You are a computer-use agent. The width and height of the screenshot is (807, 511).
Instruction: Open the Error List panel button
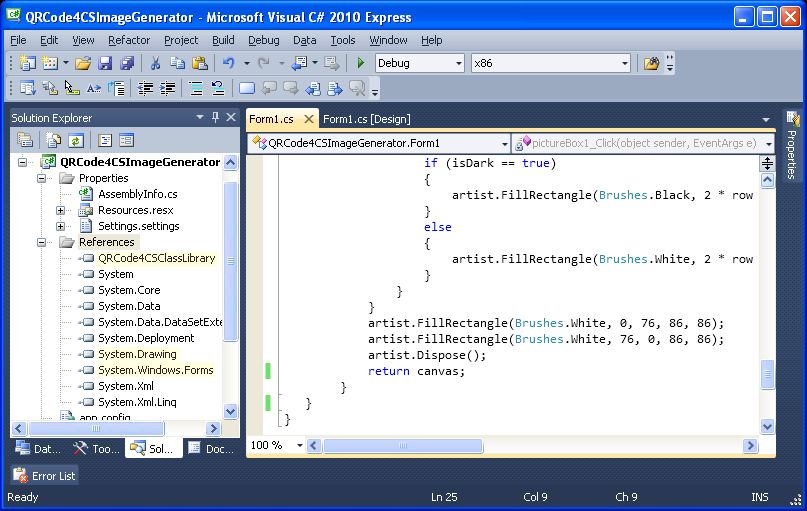coord(45,476)
